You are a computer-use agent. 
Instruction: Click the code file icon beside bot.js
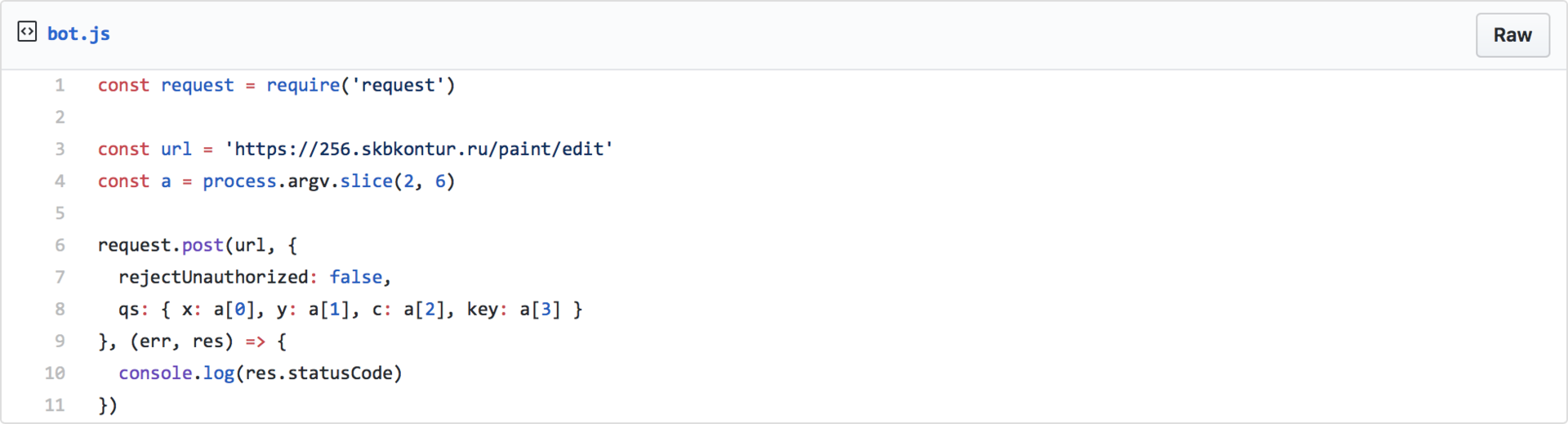[27, 32]
